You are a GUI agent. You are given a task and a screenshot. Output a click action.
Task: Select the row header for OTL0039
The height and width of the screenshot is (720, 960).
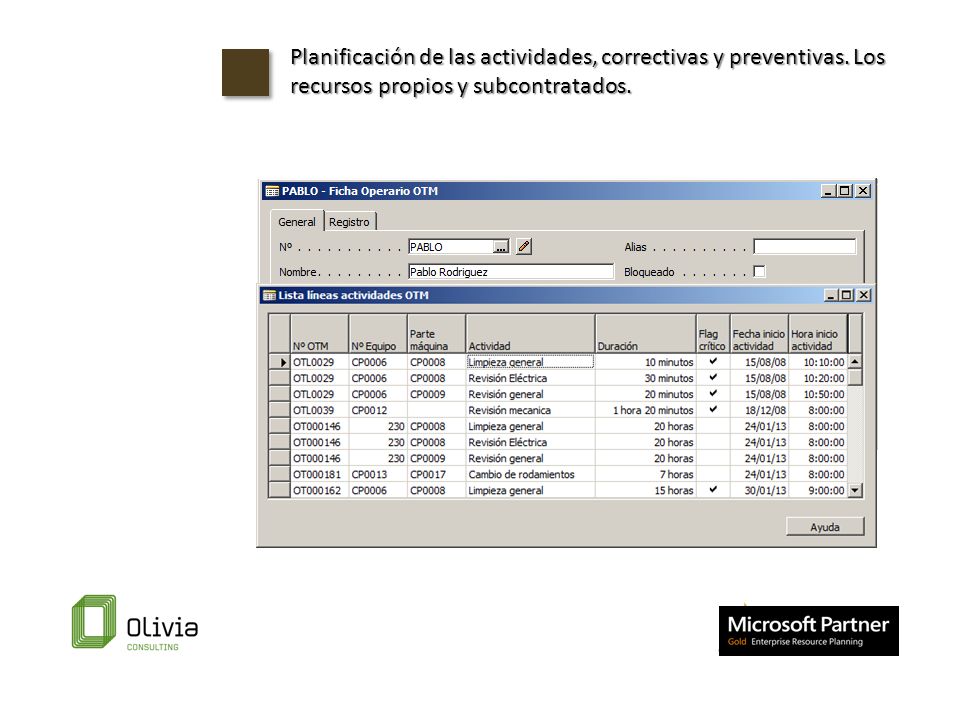(x=279, y=410)
